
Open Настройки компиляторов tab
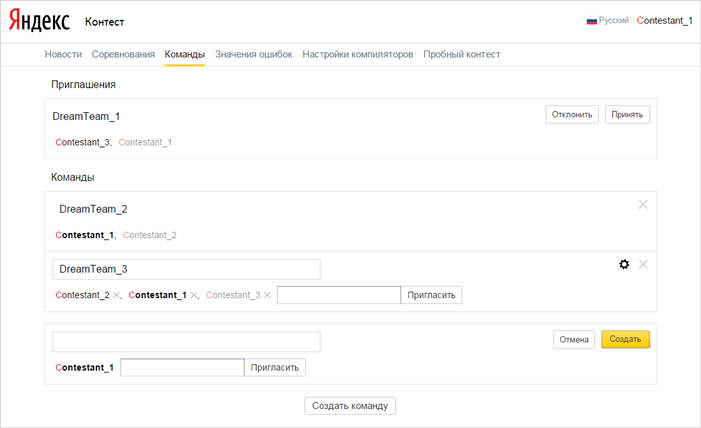point(357,54)
